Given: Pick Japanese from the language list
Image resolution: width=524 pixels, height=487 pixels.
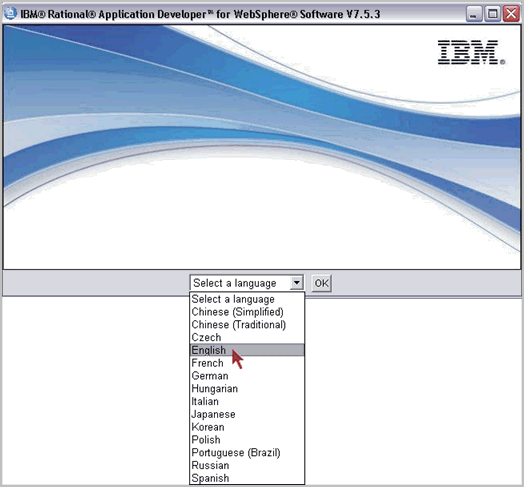Looking at the screenshot, I should [x=247, y=414].
